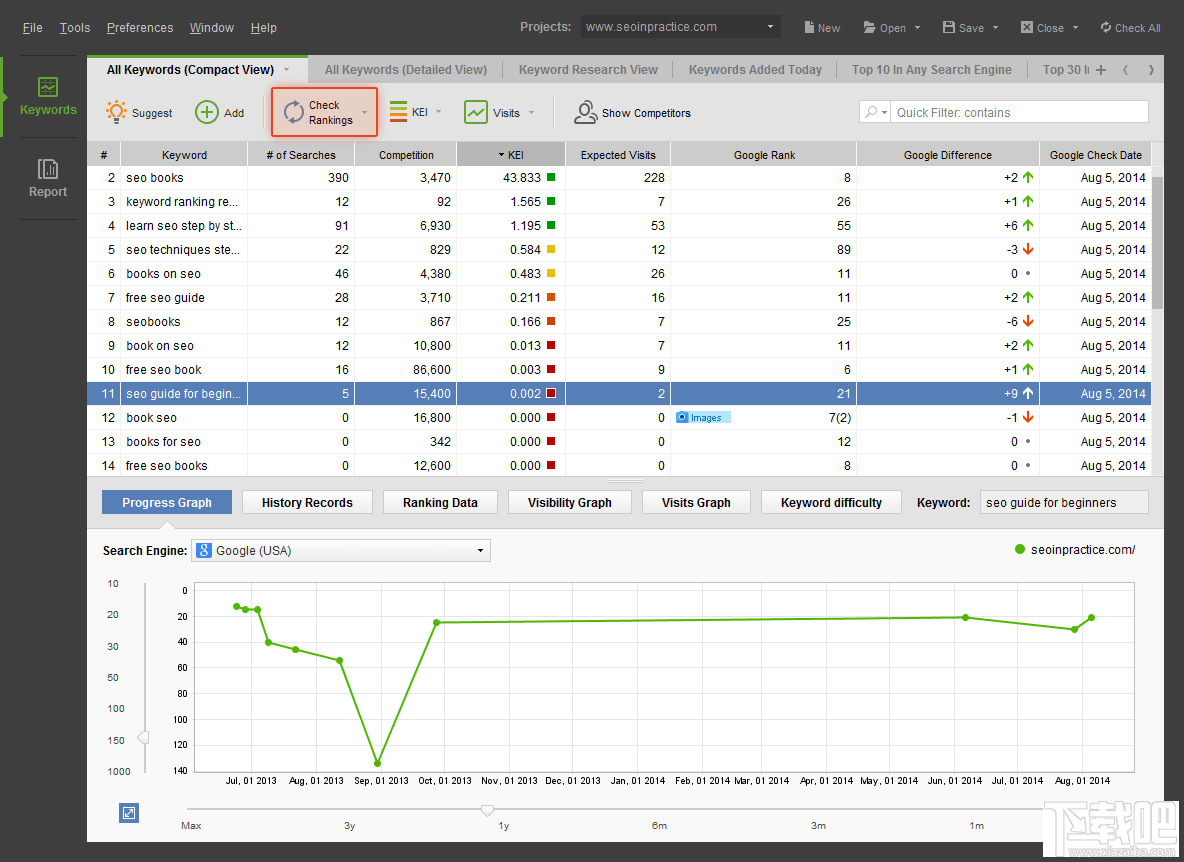Open the Open button dropdown arrow
Screen dimensions: 1184x862
917,28
